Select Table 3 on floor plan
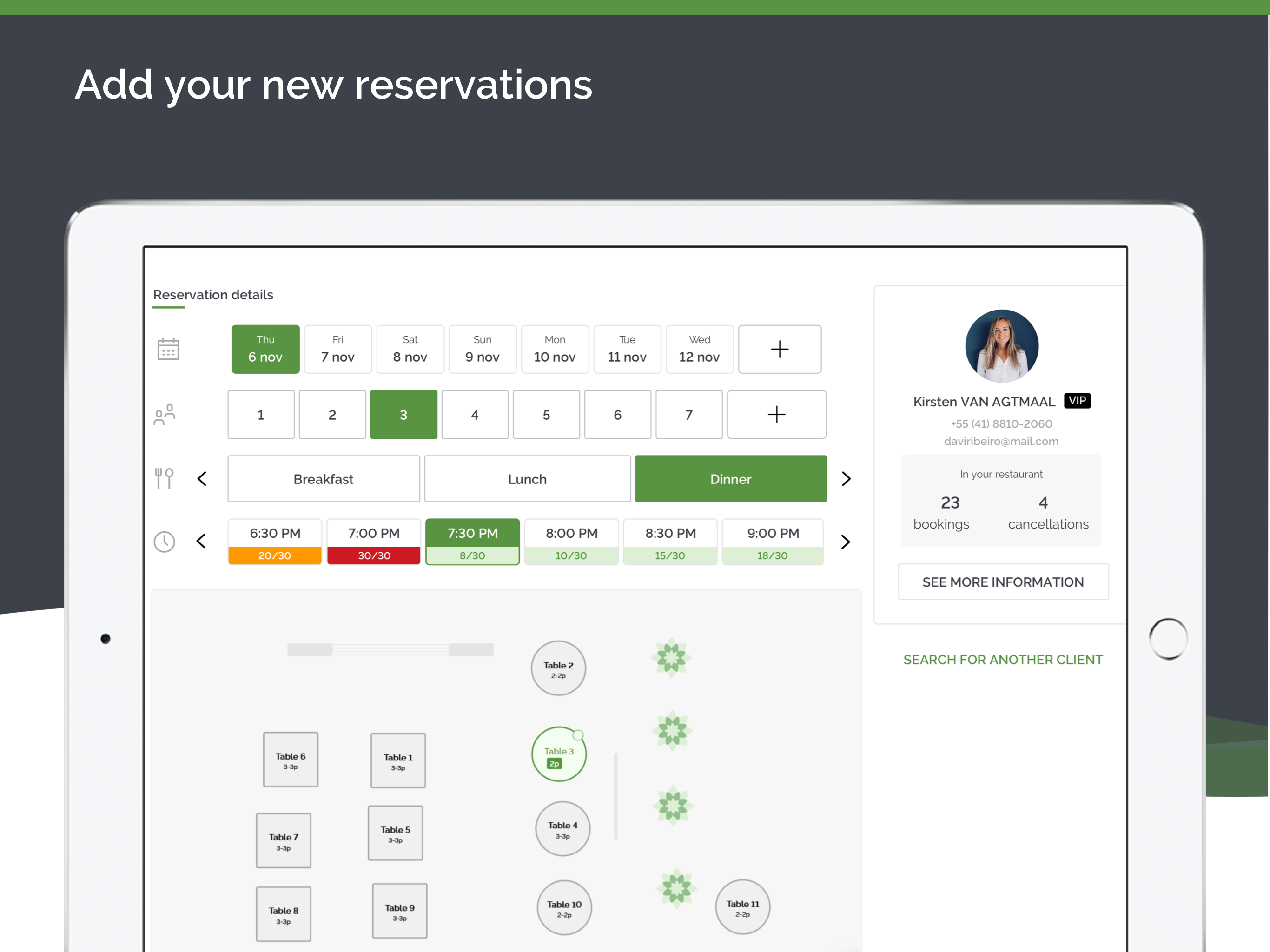The height and width of the screenshot is (952, 1270). (559, 754)
